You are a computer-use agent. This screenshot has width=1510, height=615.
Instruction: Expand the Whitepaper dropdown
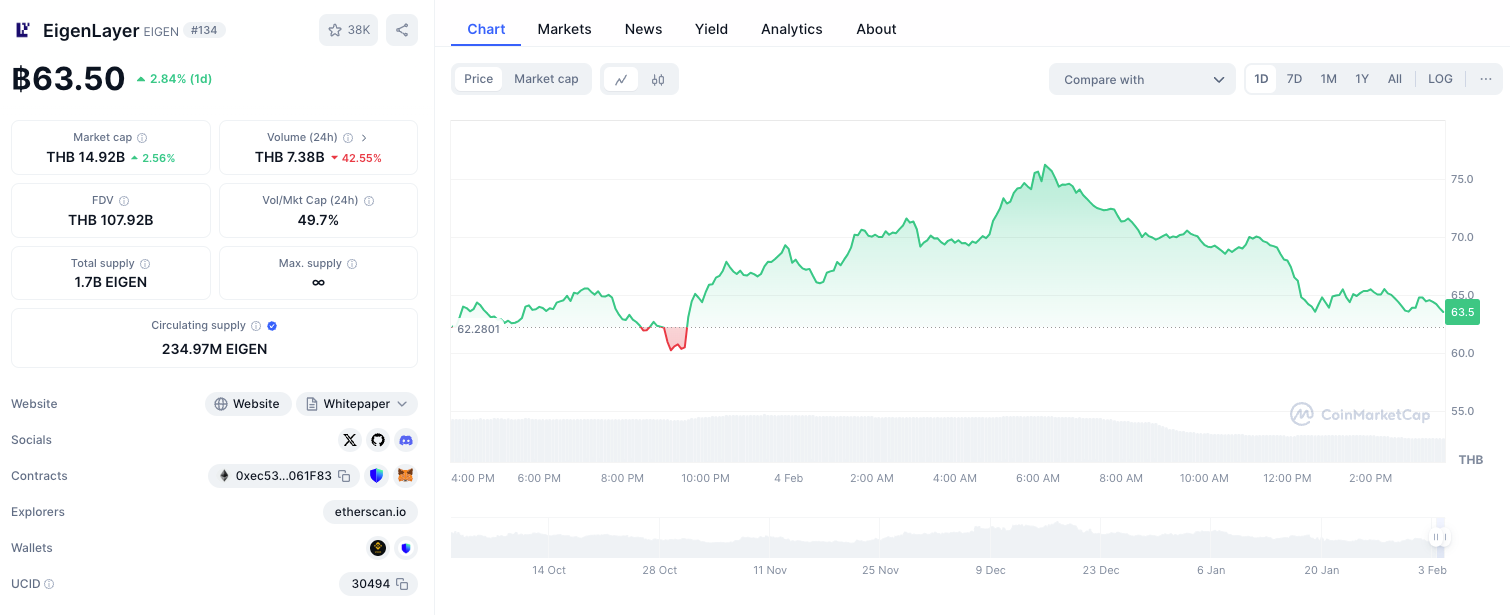[x=402, y=404]
